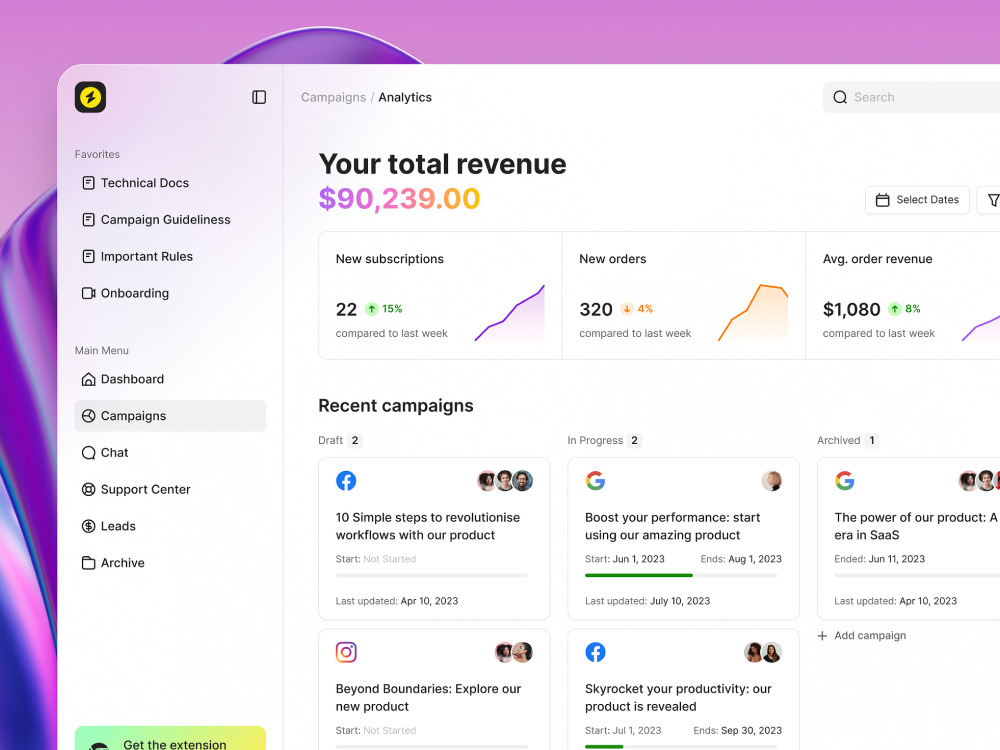The height and width of the screenshot is (750, 1000).
Task: Click the Dashboard home icon
Action: 89,379
